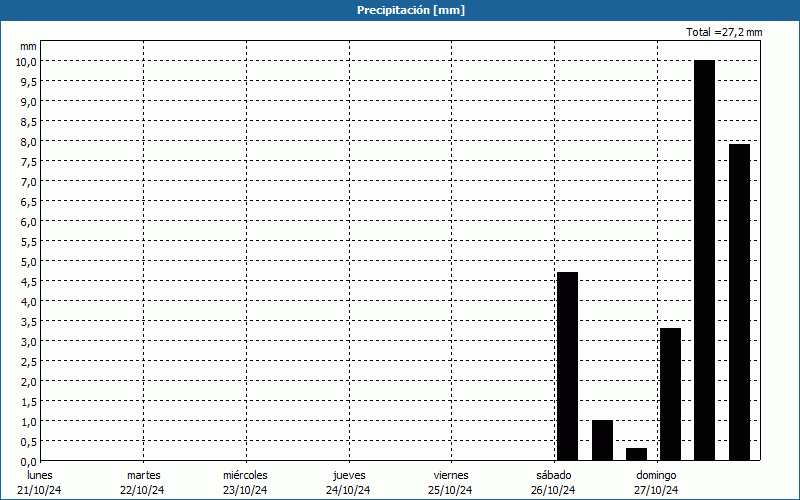This screenshot has height=500, width=800.
Task: Select the domingo 27/10/24 date label
Action: [656, 482]
